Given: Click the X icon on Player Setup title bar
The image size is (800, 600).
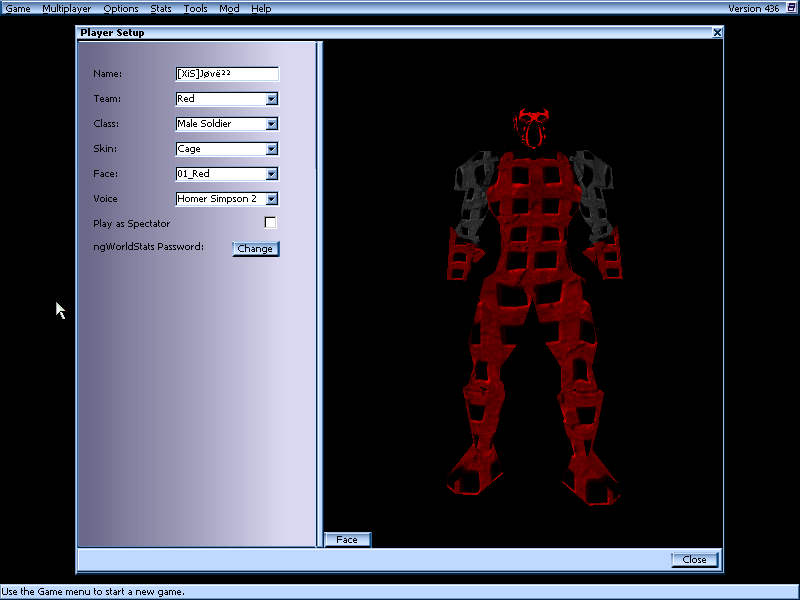Looking at the screenshot, I should [717, 33].
